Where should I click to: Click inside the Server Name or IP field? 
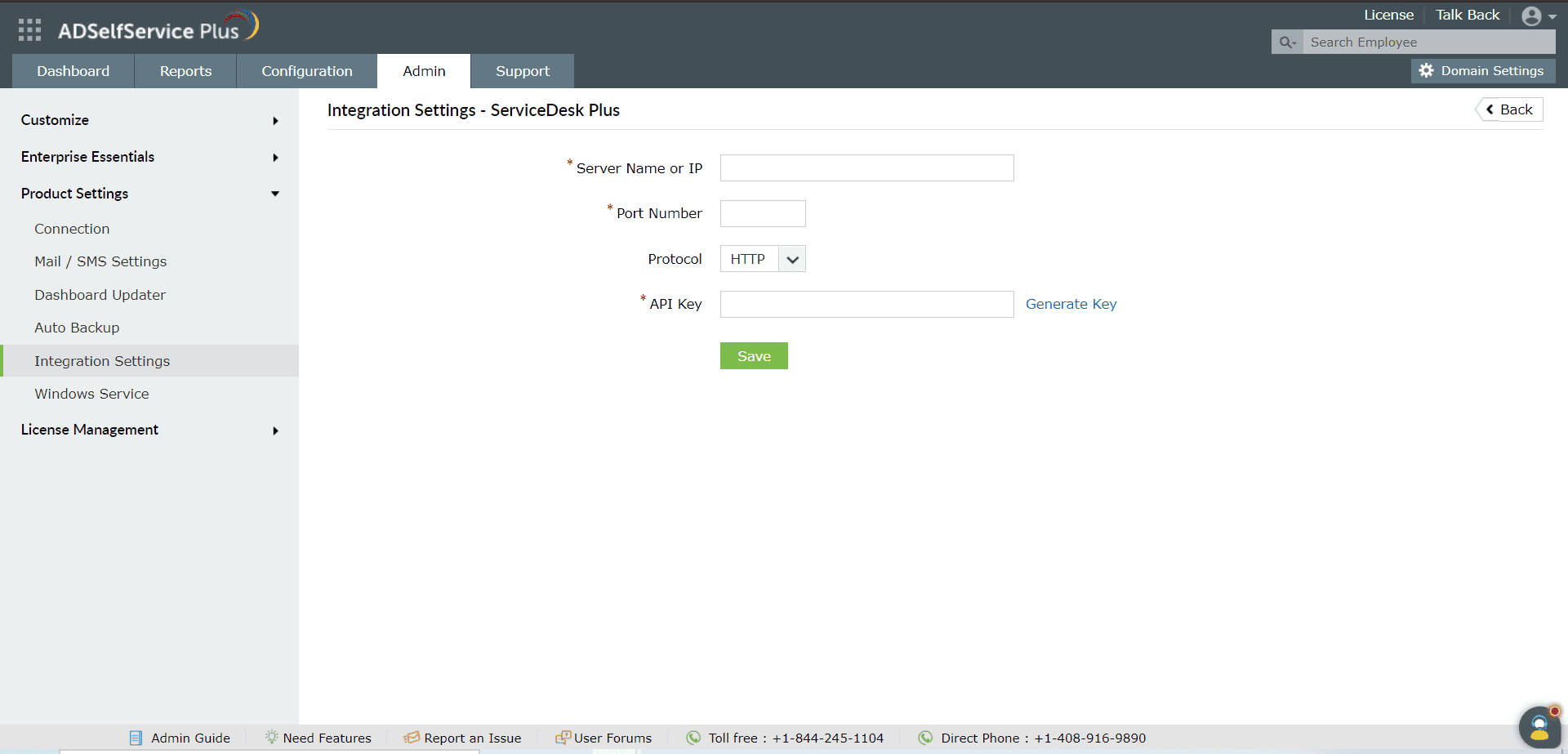(x=866, y=167)
